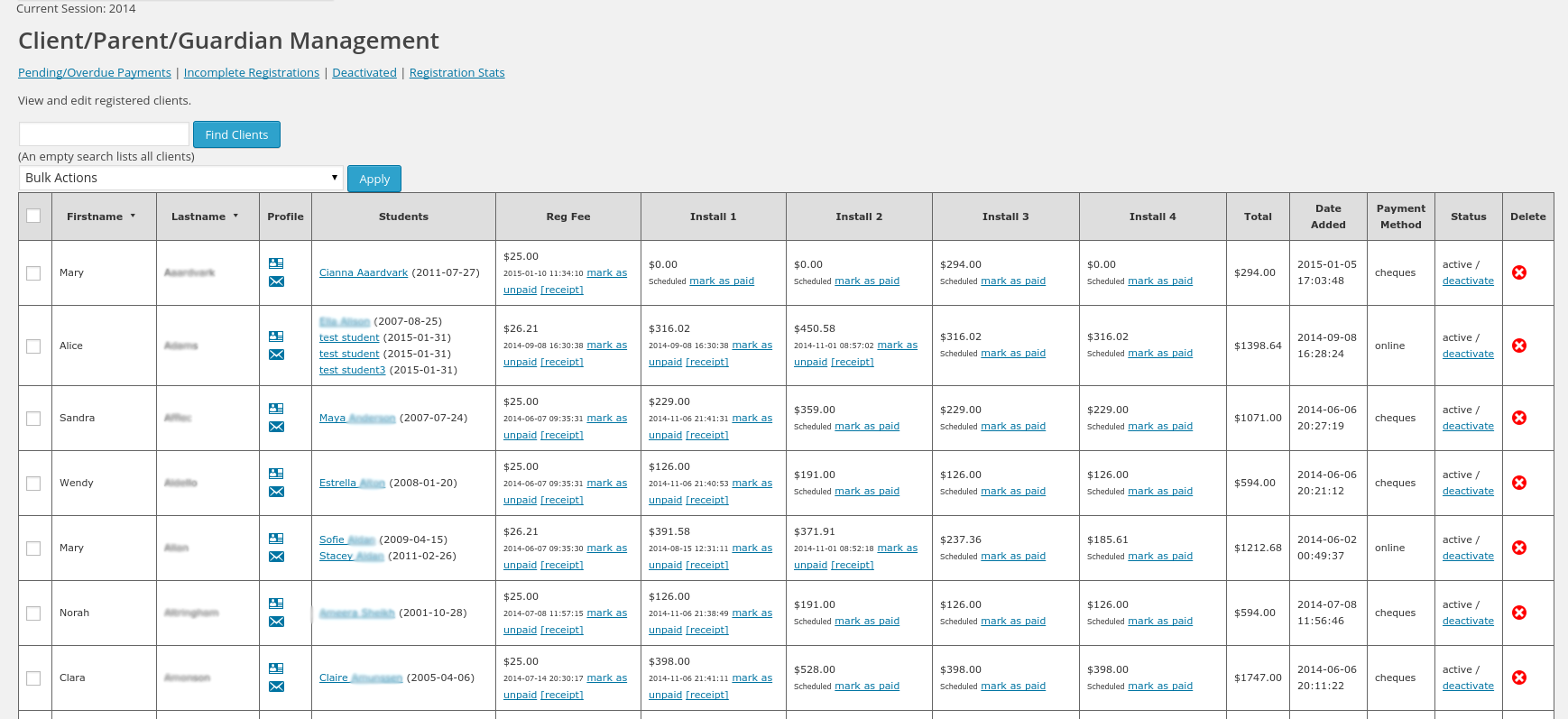The width and height of the screenshot is (1568, 719).
Task: Click the Apply bulk action button
Action: [x=374, y=179]
